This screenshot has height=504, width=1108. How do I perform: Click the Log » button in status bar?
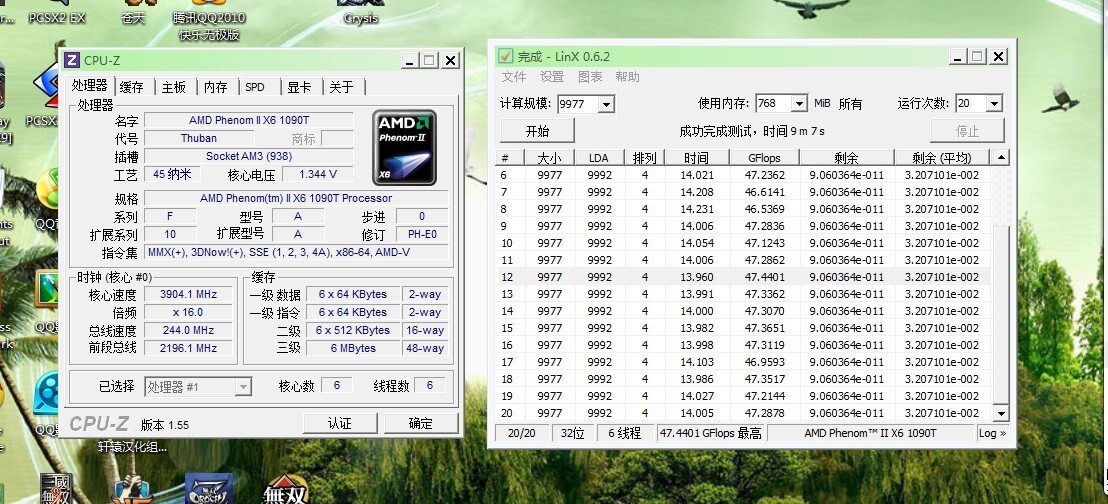[x=993, y=433]
